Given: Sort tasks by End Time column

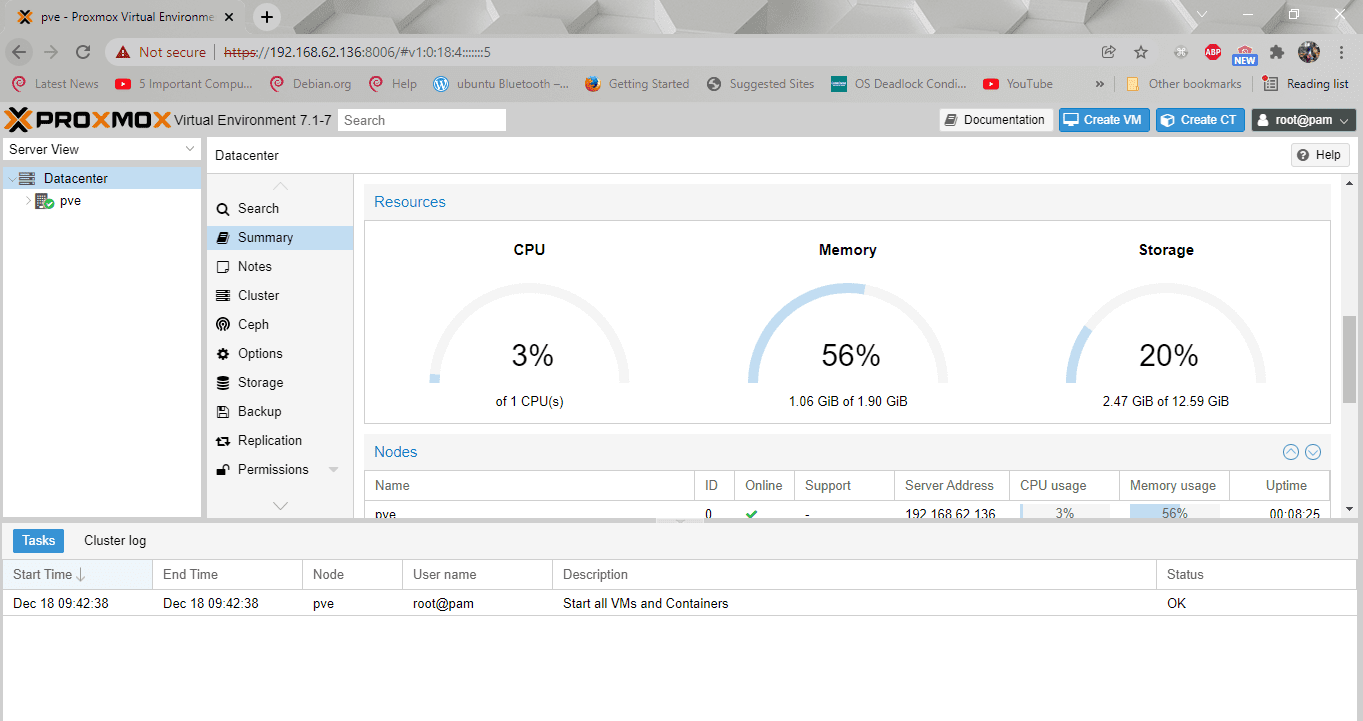Looking at the screenshot, I should pyautogui.click(x=227, y=574).
